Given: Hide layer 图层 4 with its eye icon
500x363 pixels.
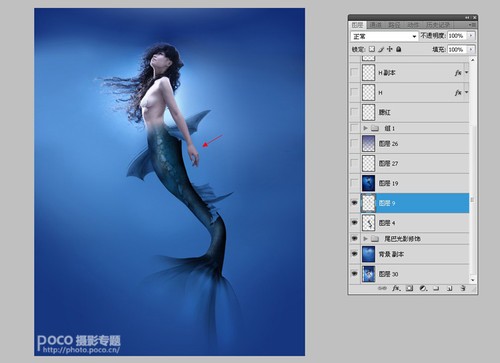Looking at the screenshot, I should pos(354,222).
